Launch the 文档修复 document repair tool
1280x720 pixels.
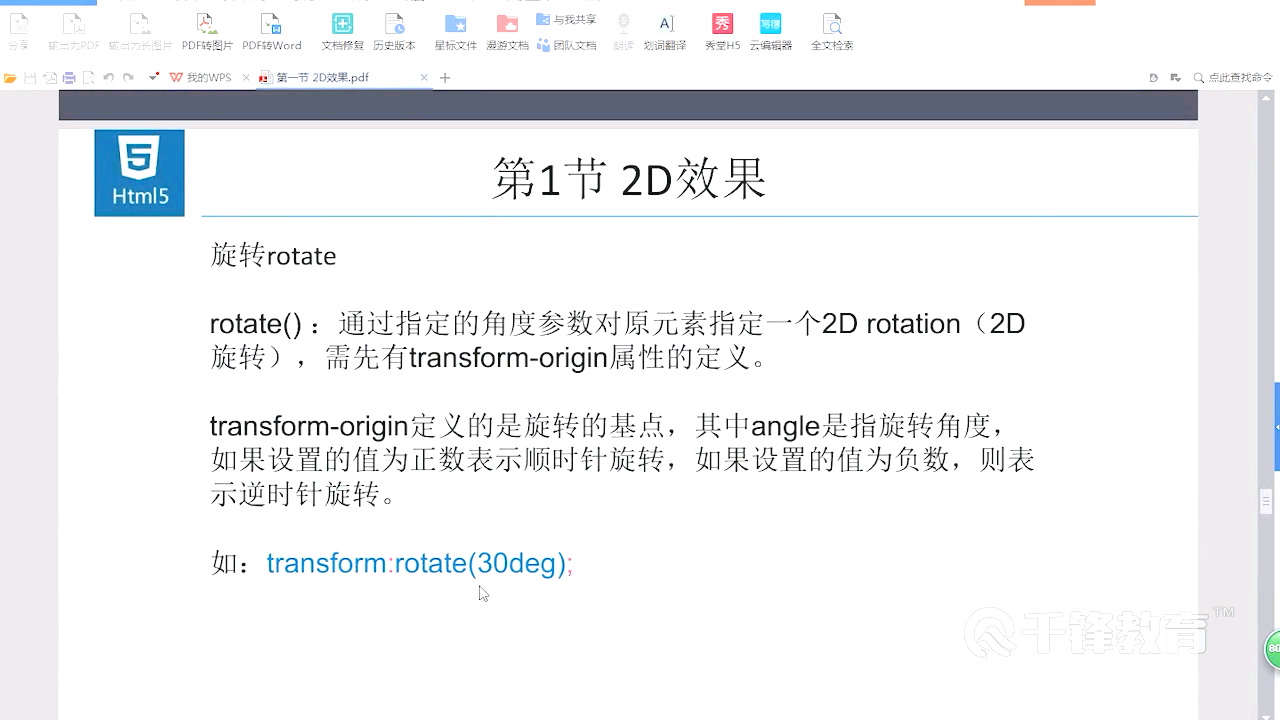341,25
